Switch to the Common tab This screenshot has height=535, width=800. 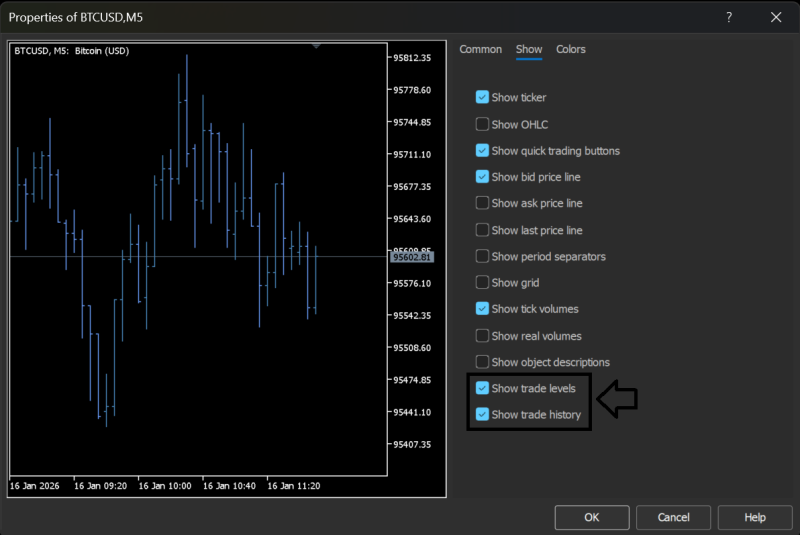point(480,49)
